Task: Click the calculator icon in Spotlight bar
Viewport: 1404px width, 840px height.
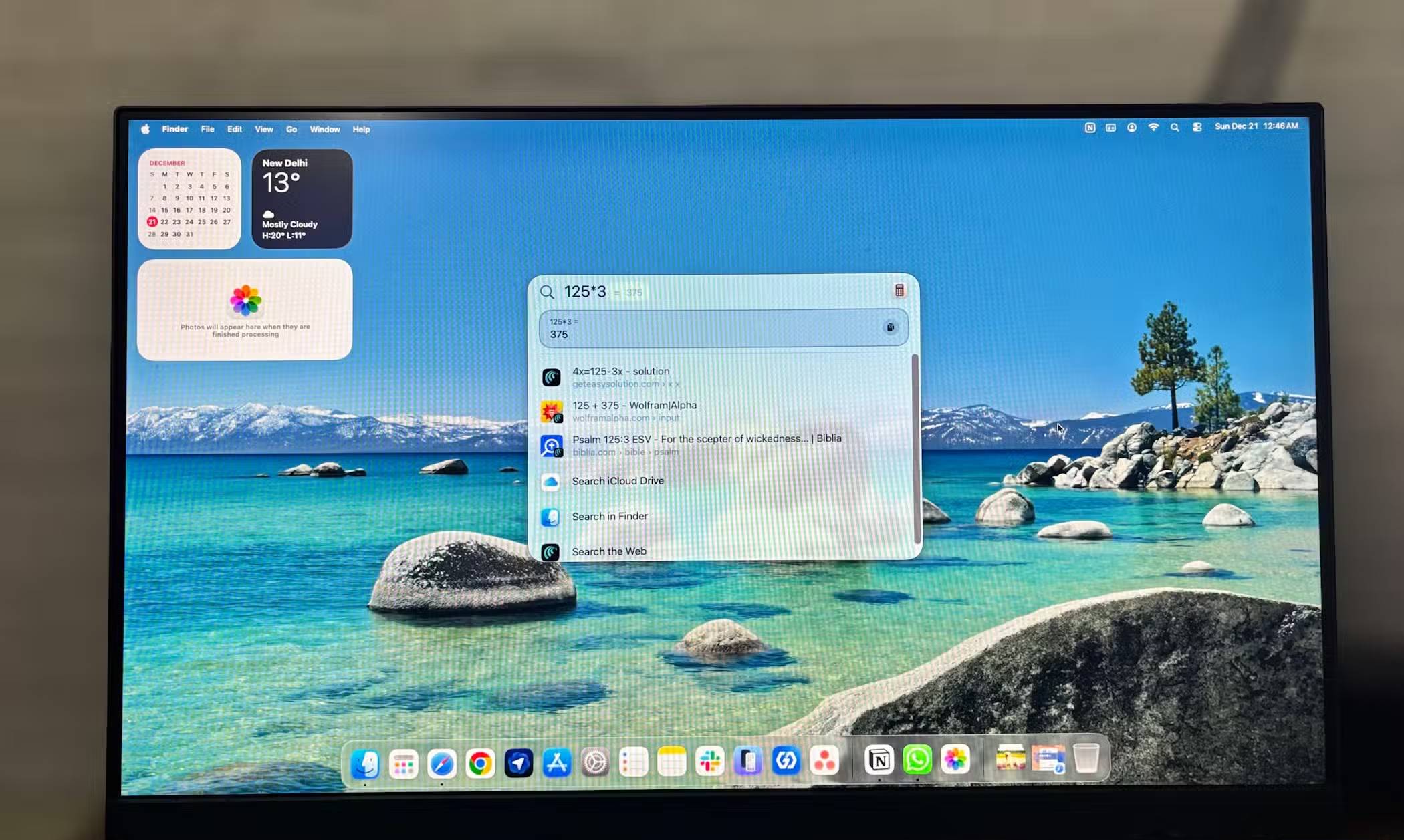Action: 899,290
